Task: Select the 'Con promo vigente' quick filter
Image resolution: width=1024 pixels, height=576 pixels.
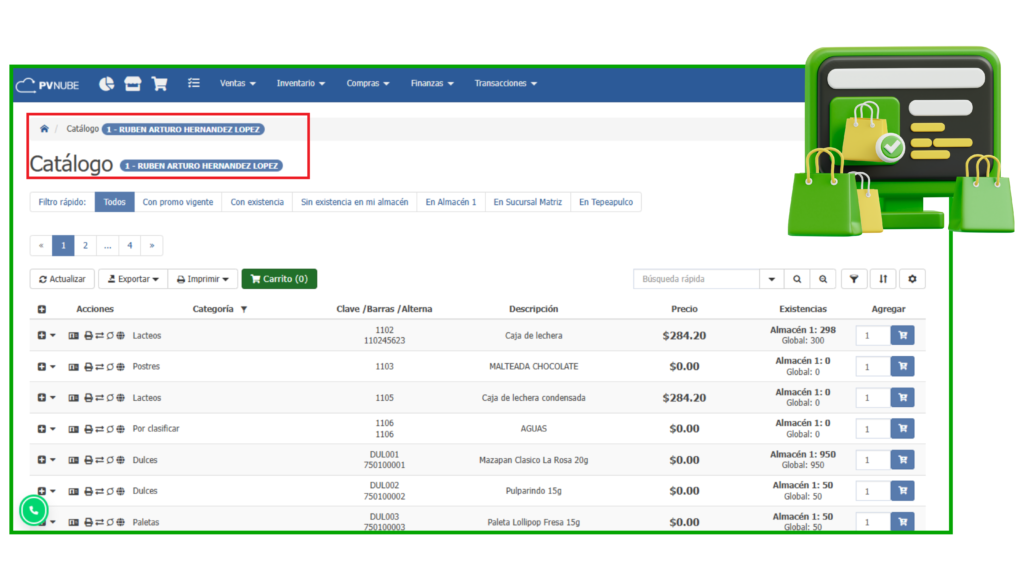Action: (x=177, y=202)
